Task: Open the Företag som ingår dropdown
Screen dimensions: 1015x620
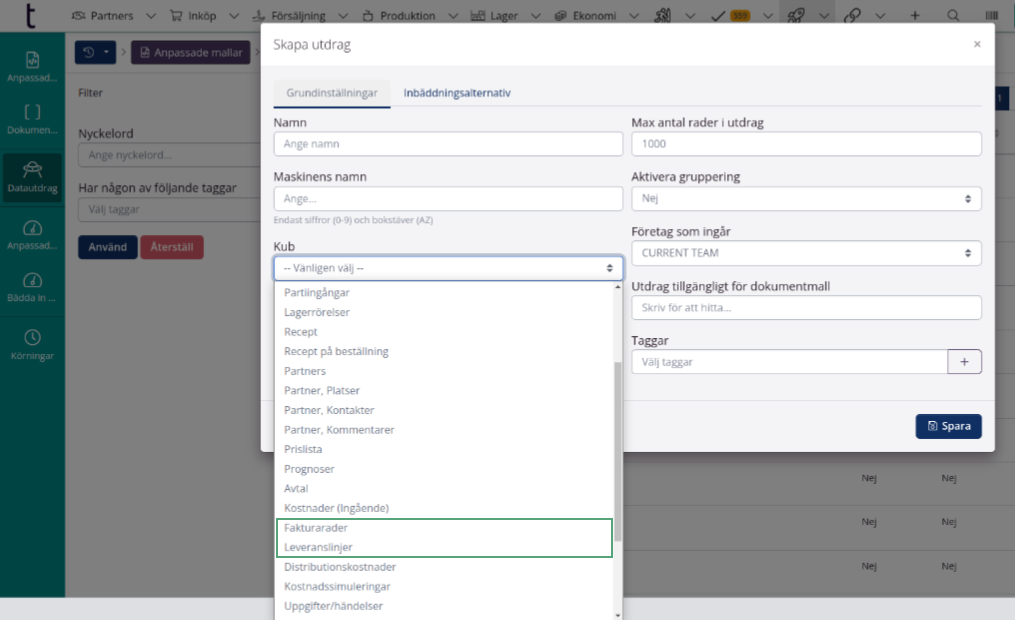Action: click(x=806, y=253)
